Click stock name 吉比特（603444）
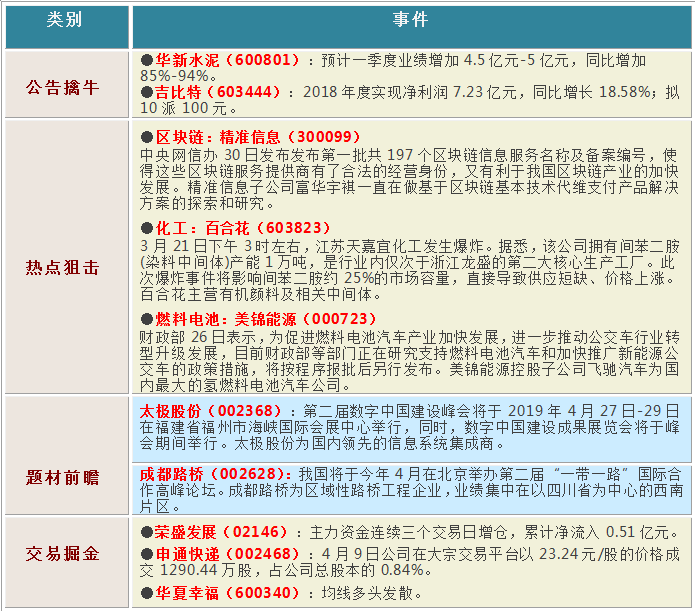This screenshot has width=695, height=611. click(x=218, y=92)
